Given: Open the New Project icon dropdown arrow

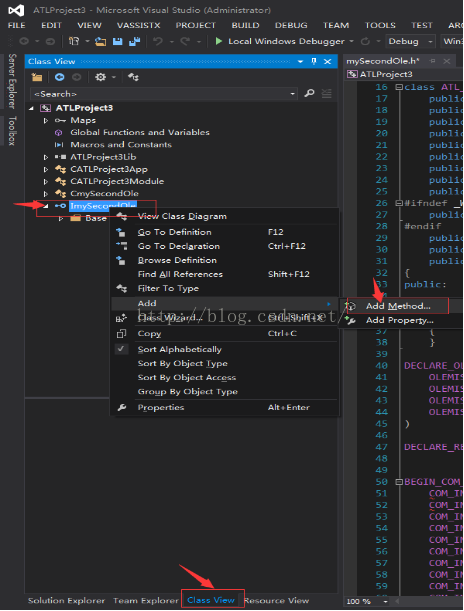Looking at the screenshot, I should (87, 41).
